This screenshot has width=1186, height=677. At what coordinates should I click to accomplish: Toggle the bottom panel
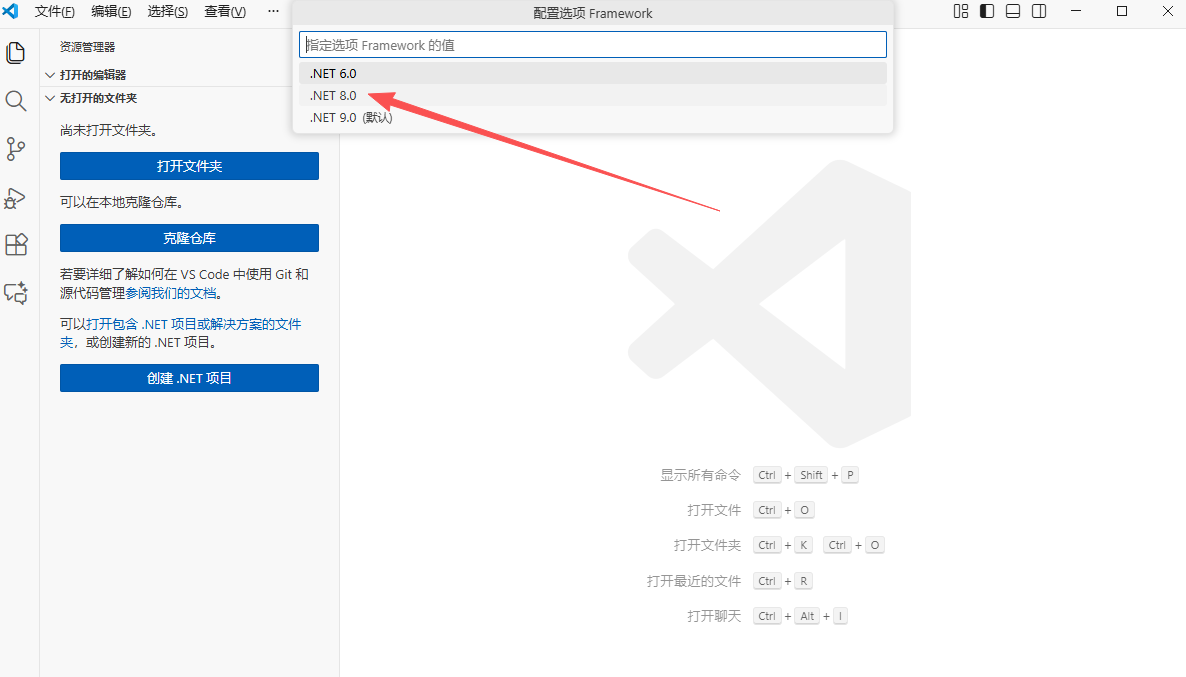point(1013,11)
